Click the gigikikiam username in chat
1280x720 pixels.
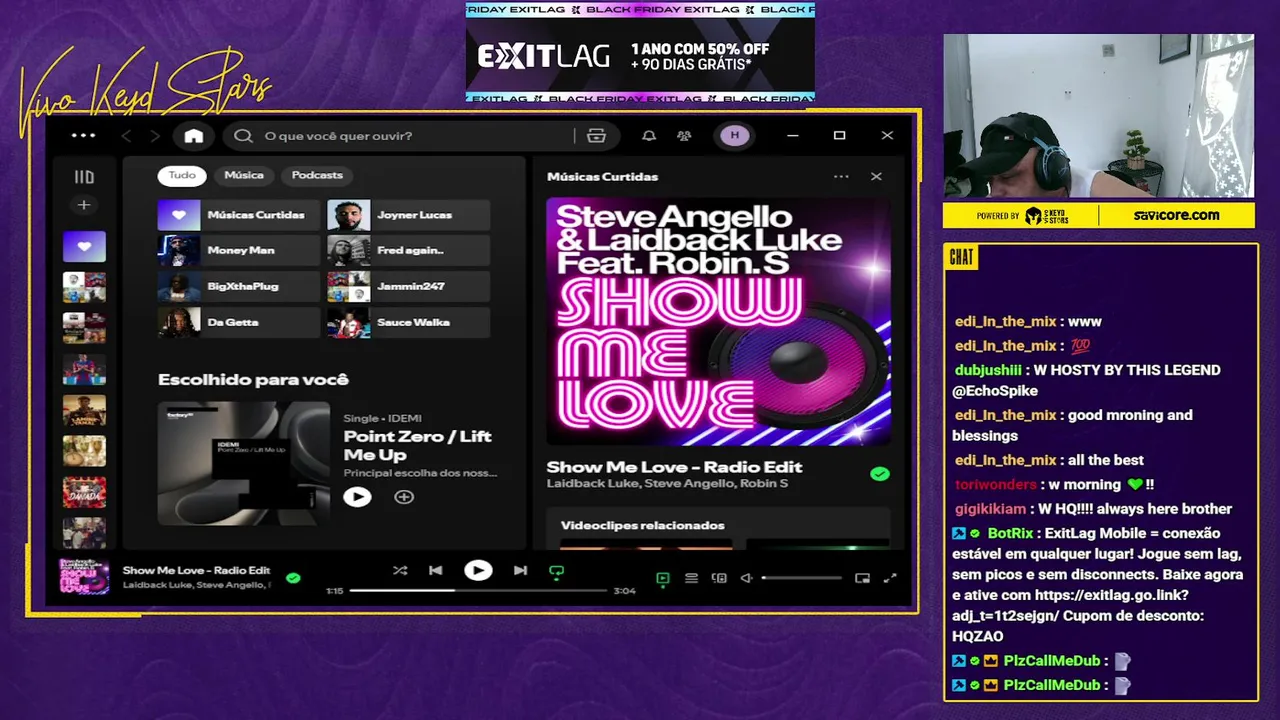click(993, 509)
